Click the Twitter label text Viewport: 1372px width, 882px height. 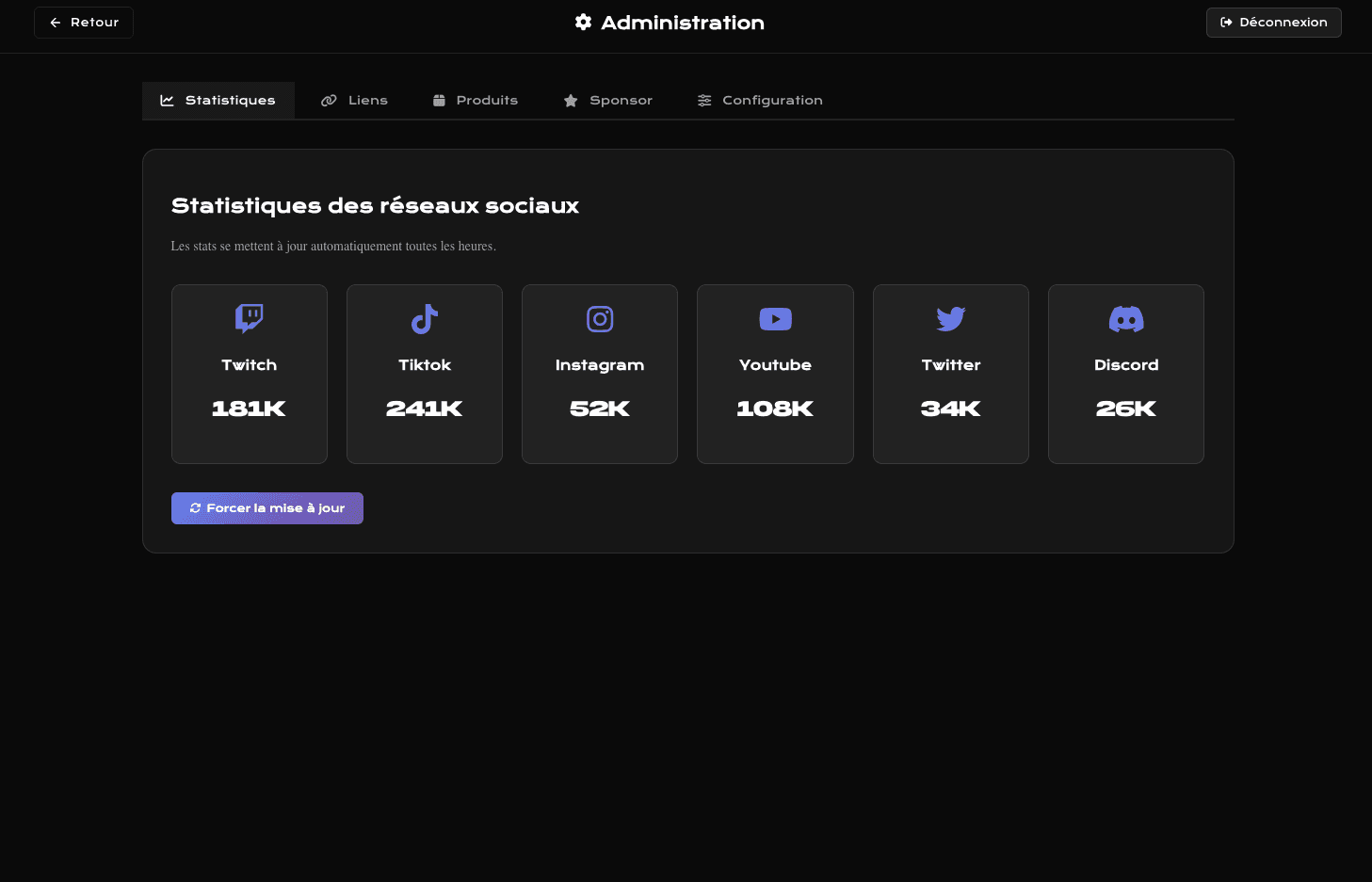point(951,365)
